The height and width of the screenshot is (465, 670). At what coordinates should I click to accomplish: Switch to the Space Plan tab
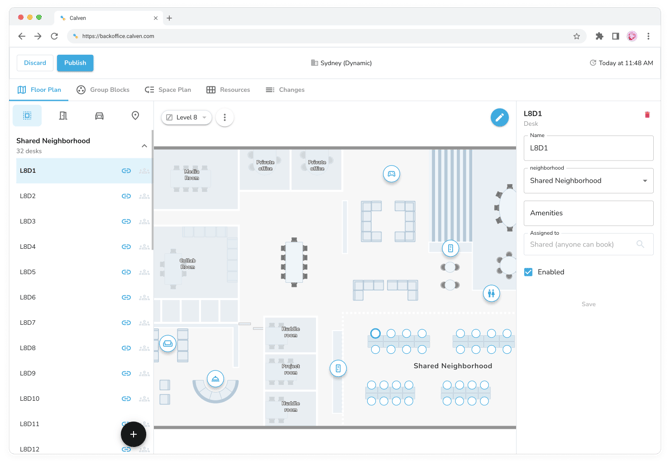click(167, 90)
